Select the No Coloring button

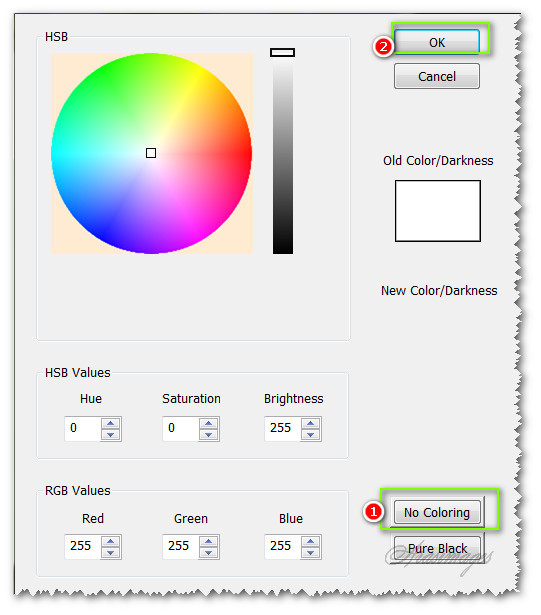click(437, 512)
